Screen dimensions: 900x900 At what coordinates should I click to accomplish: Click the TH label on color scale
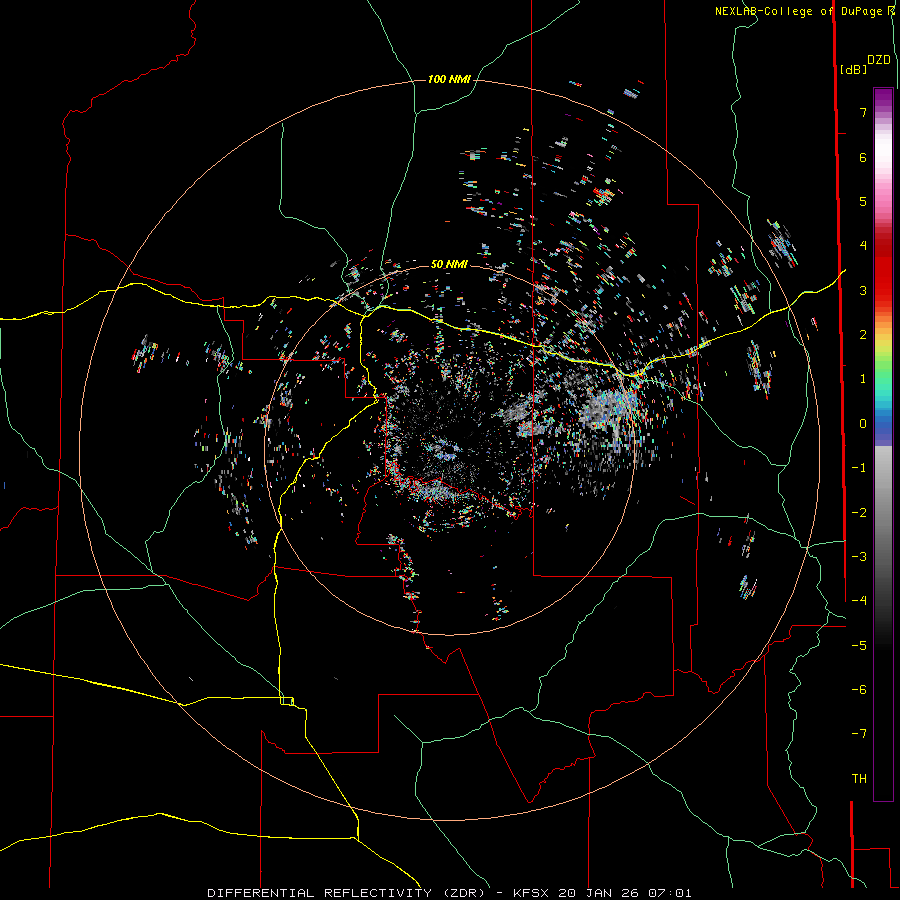859,778
